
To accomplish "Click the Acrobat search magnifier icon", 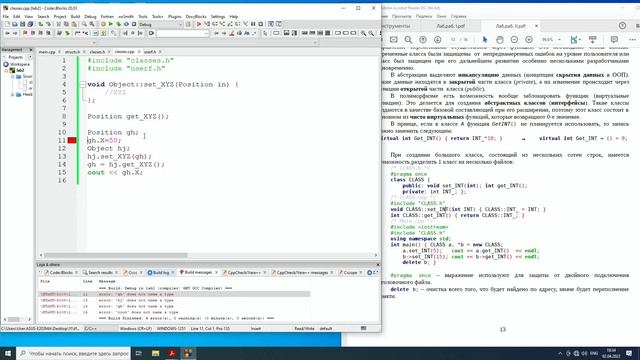I will pyautogui.click(x=408, y=40).
